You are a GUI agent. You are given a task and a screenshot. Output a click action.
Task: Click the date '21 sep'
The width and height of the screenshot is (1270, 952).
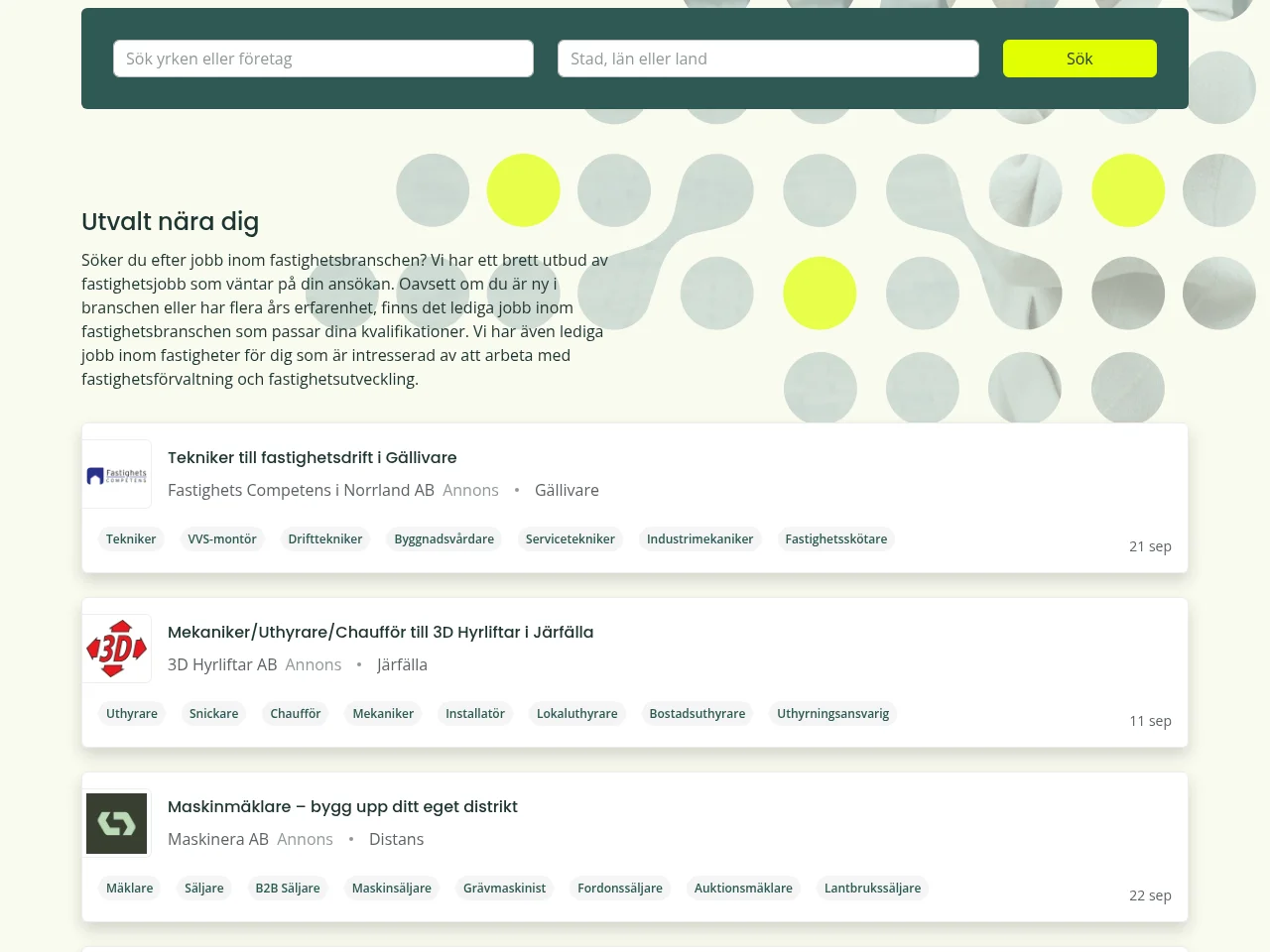(x=1150, y=546)
